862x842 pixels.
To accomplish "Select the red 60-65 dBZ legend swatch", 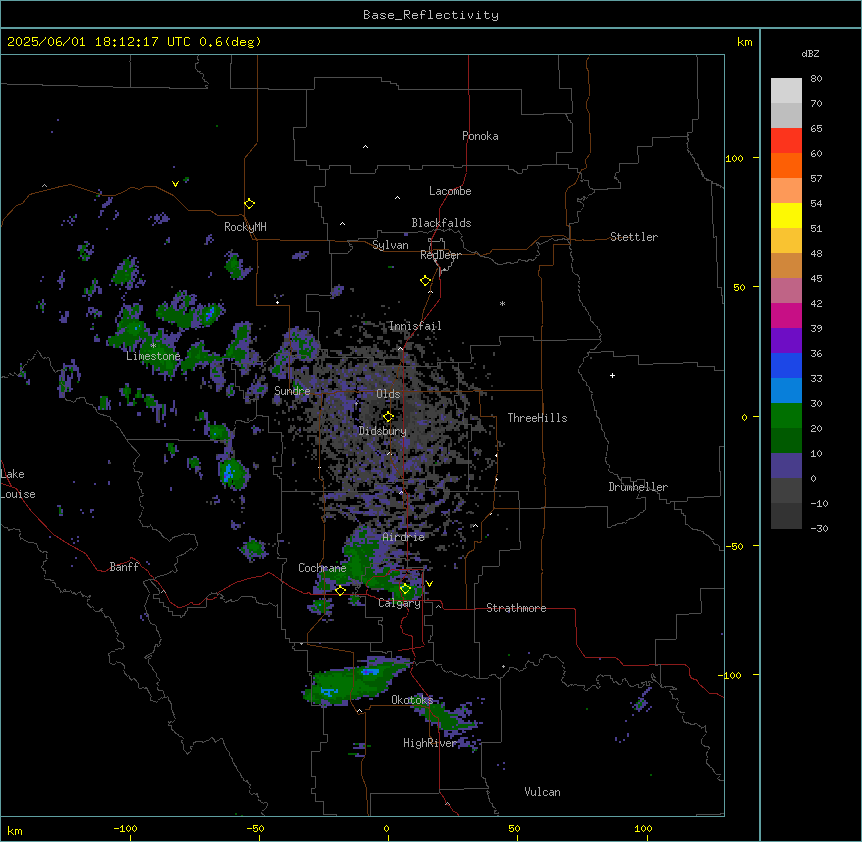I will pos(786,141).
